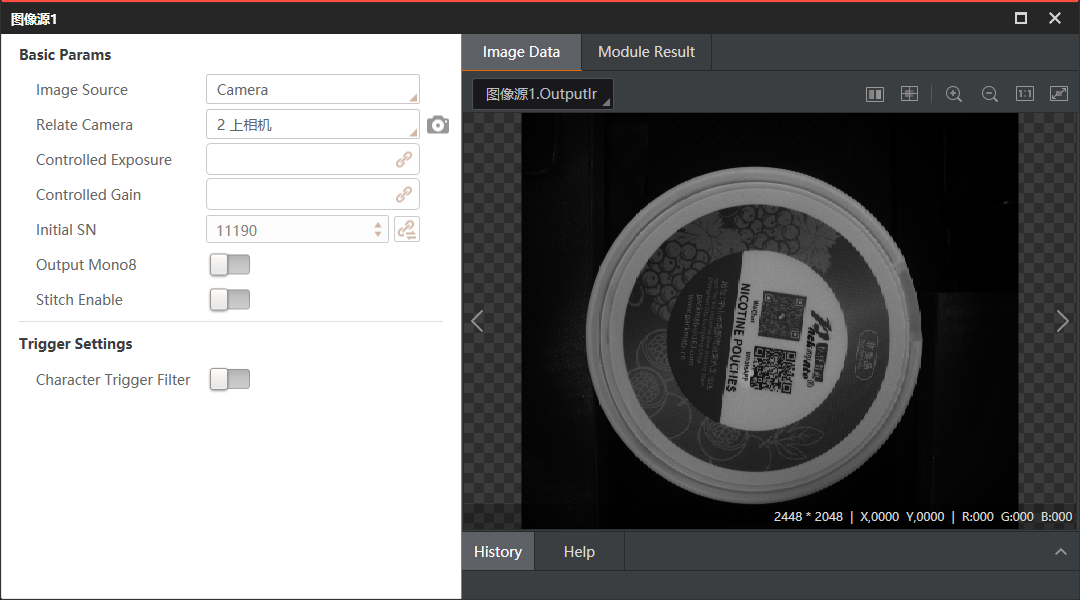Click the zoom out magnifier icon
The width and height of the screenshot is (1080, 600).
989,94
